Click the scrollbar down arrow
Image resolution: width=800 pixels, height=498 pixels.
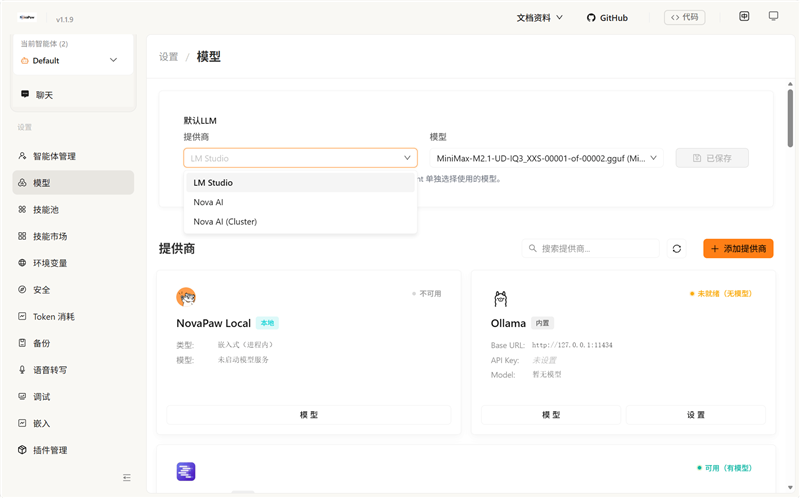tap(790, 487)
